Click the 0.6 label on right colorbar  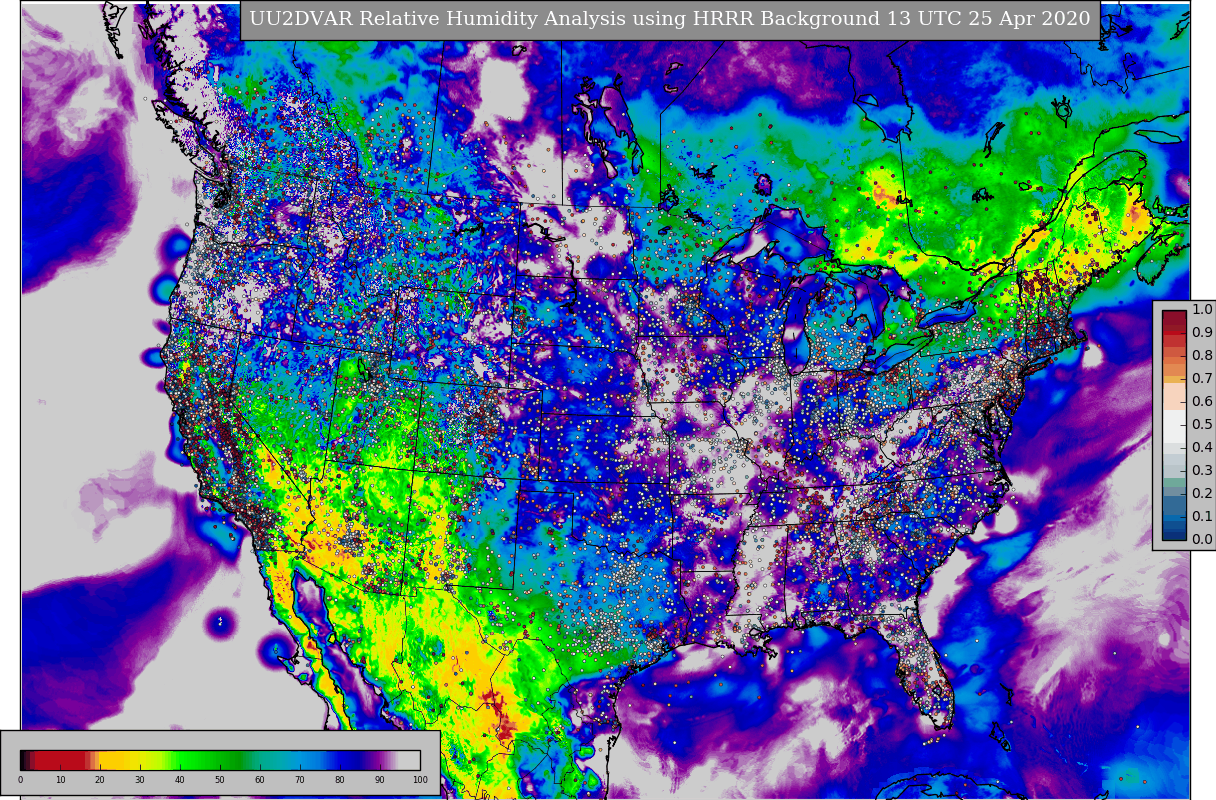[x=1202, y=402]
